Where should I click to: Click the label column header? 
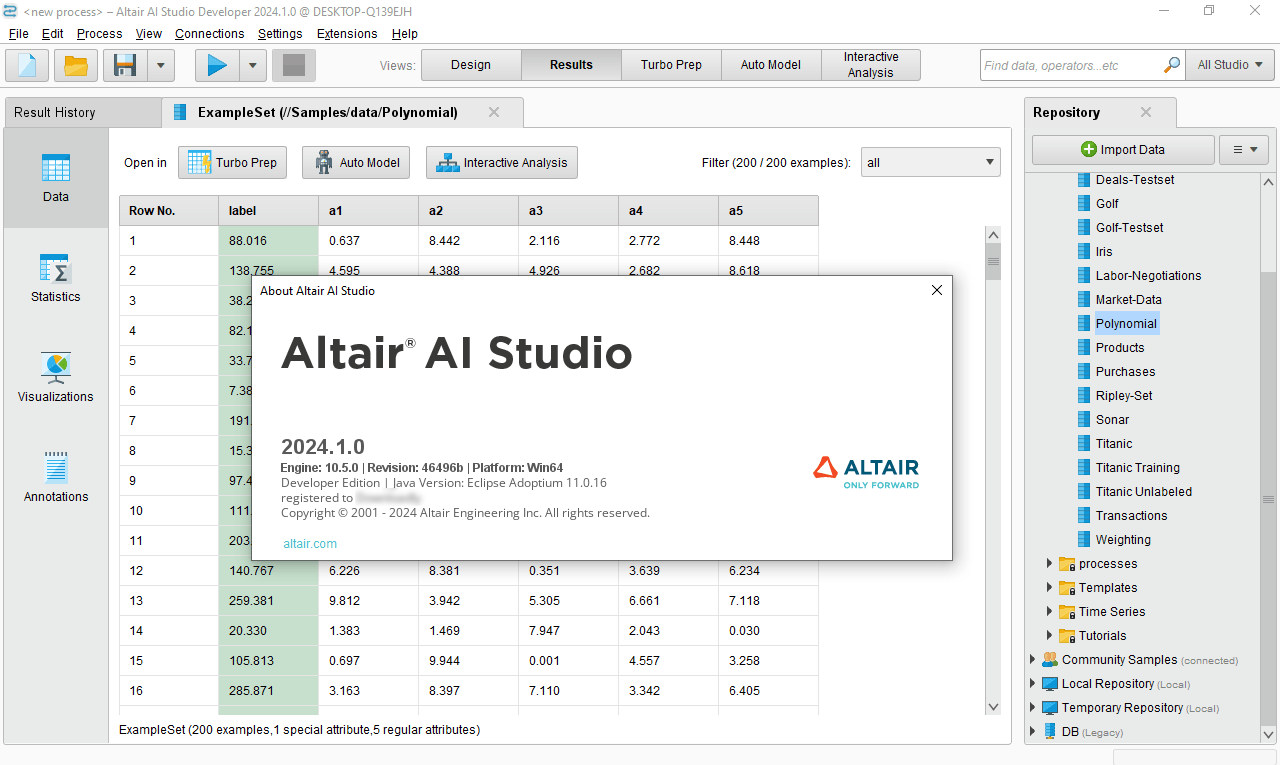(268, 210)
